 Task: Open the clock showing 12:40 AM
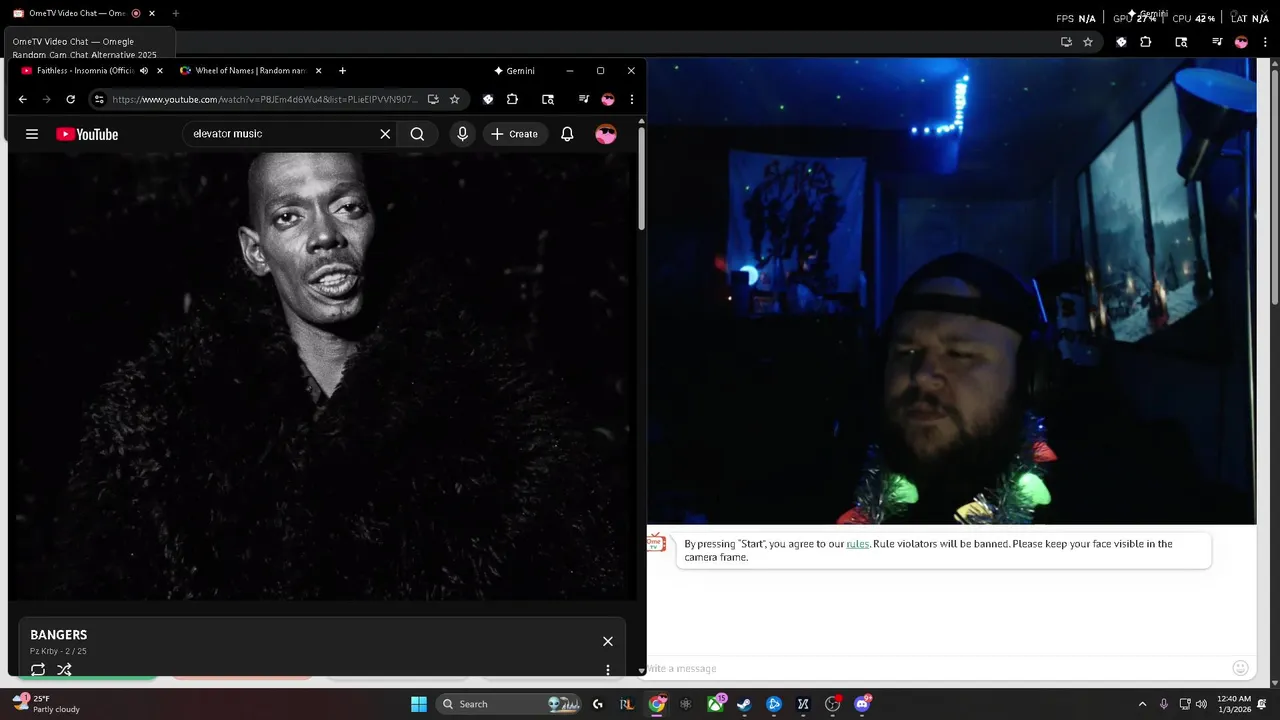tap(1234, 704)
